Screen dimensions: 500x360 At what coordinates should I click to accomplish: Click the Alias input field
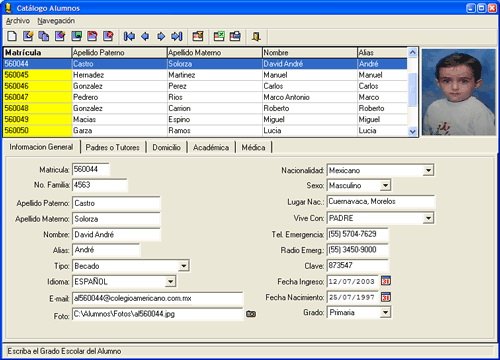106,250
